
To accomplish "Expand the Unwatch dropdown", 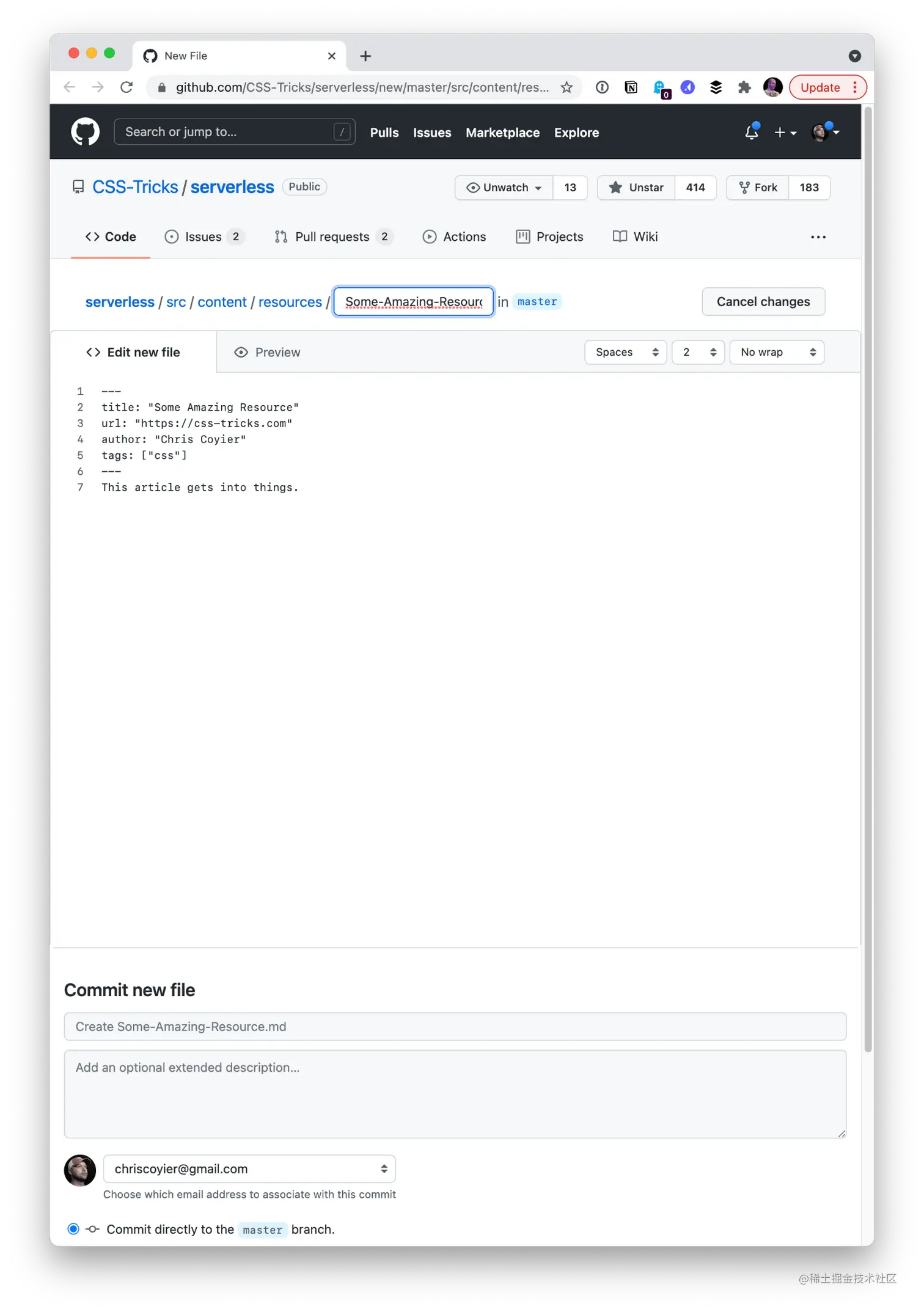I will pyautogui.click(x=504, y=188).
